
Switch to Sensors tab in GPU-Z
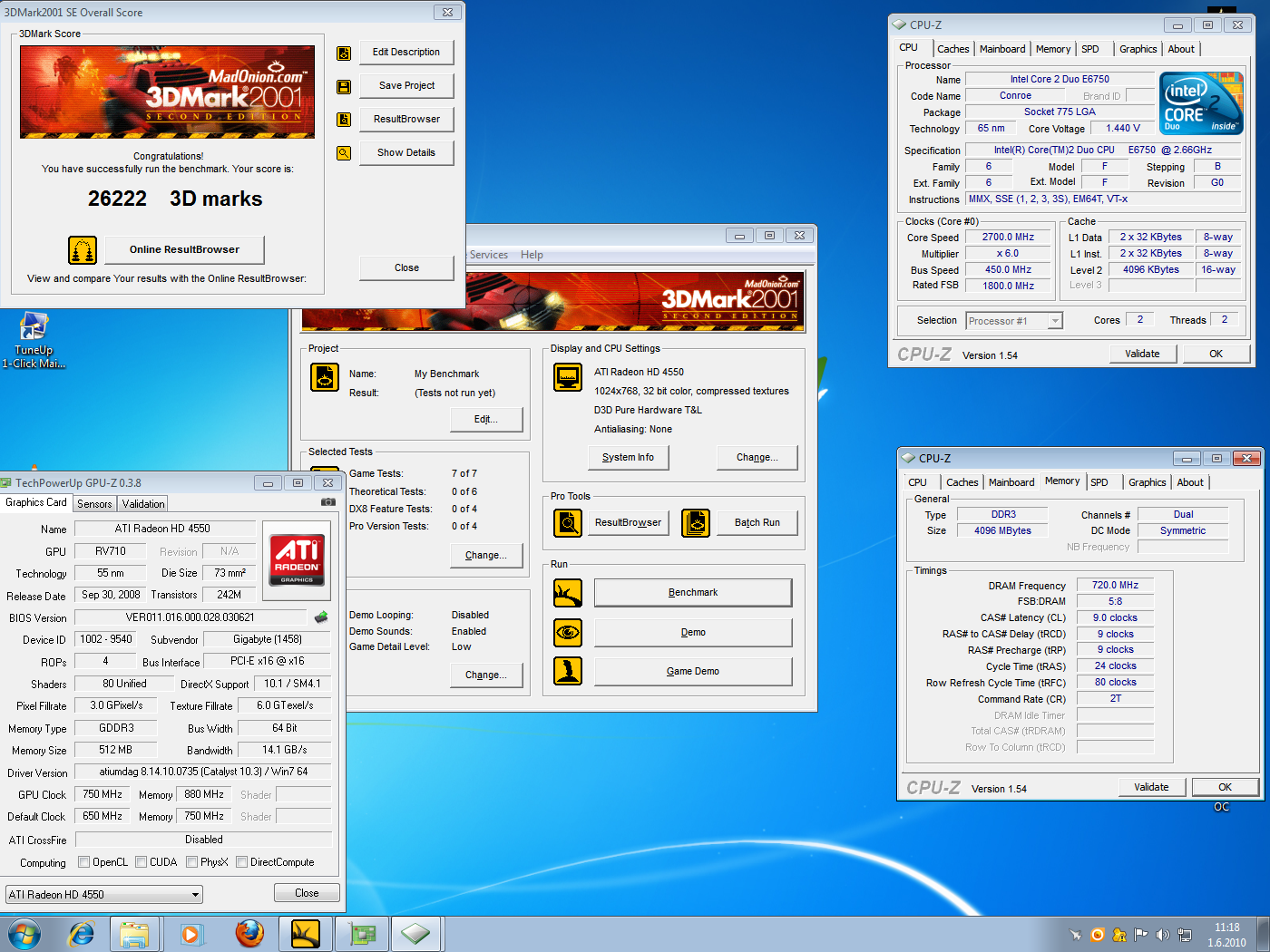pyautogui.click(x=94, y=504)
